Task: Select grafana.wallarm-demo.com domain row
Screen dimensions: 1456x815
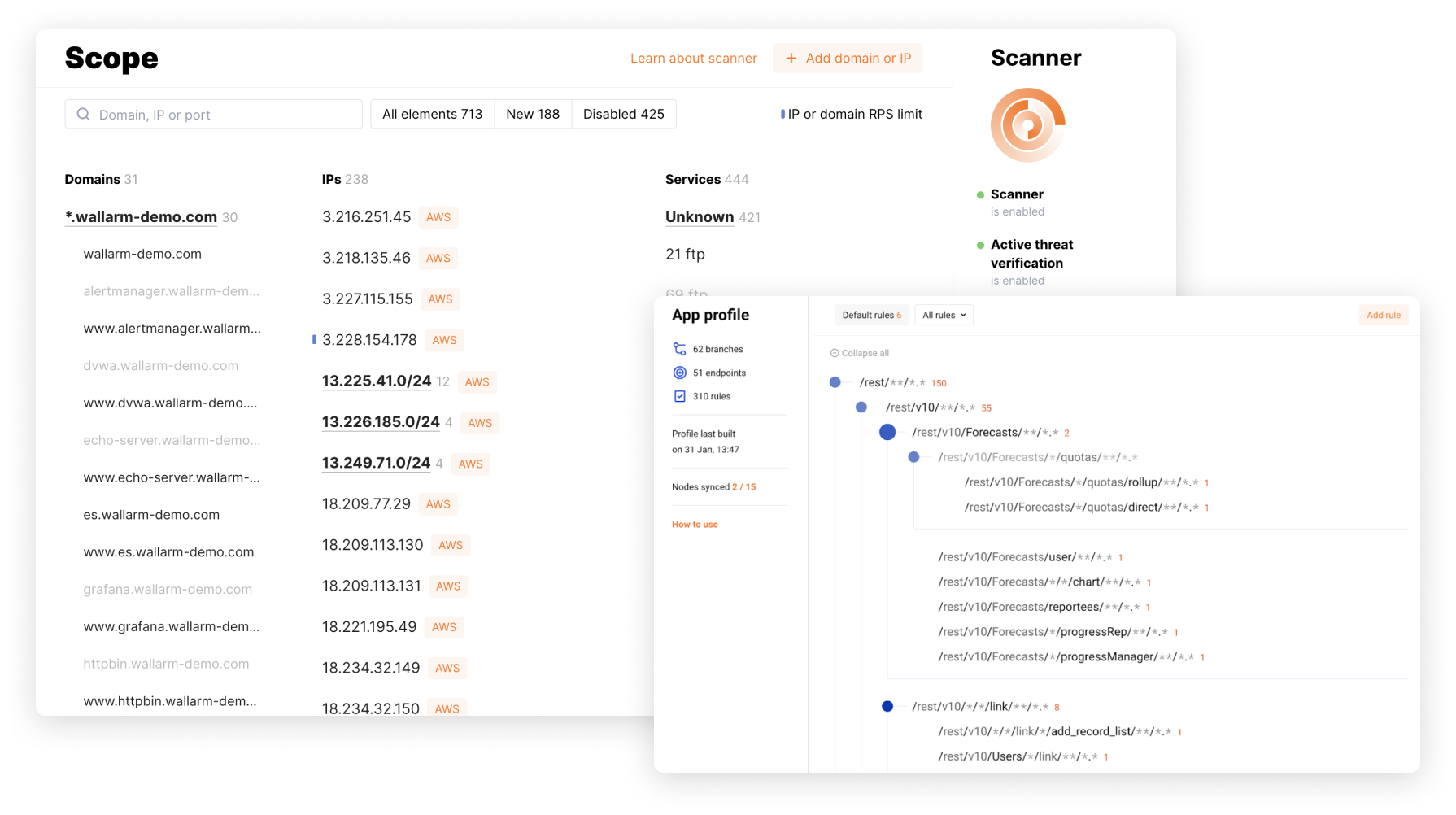Action: (168, 590)
